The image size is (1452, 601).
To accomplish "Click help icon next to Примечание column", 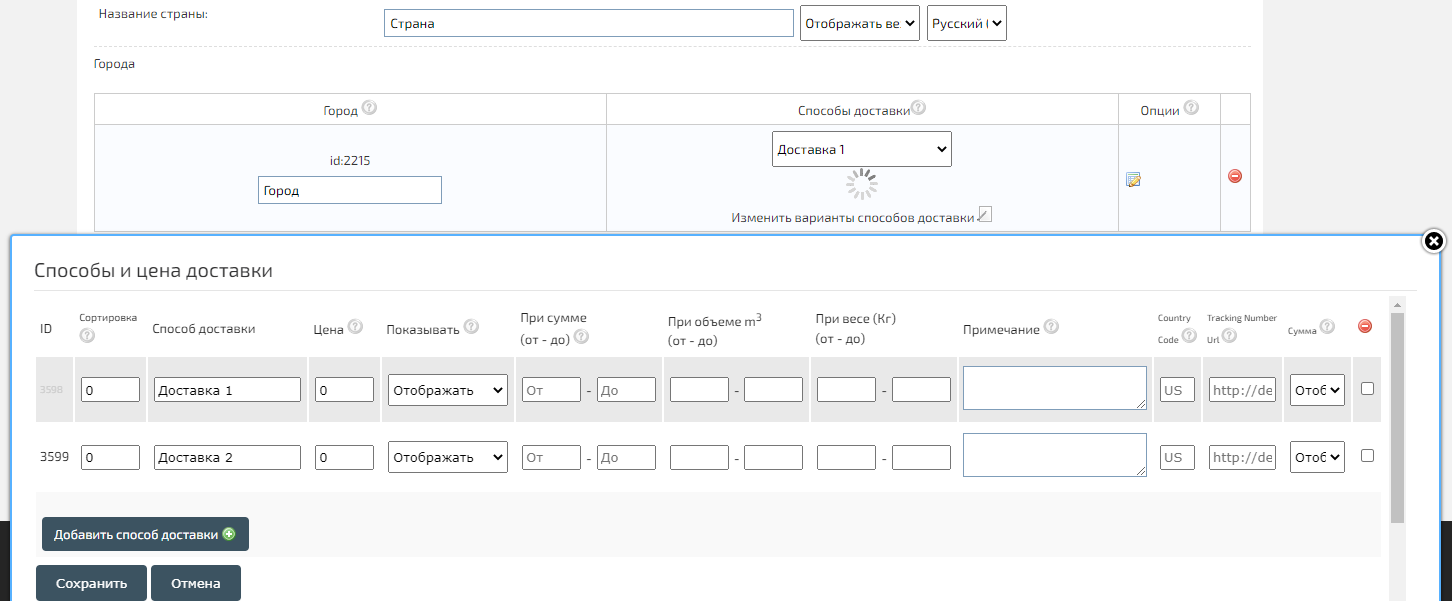I will [x=1051, y=327].
